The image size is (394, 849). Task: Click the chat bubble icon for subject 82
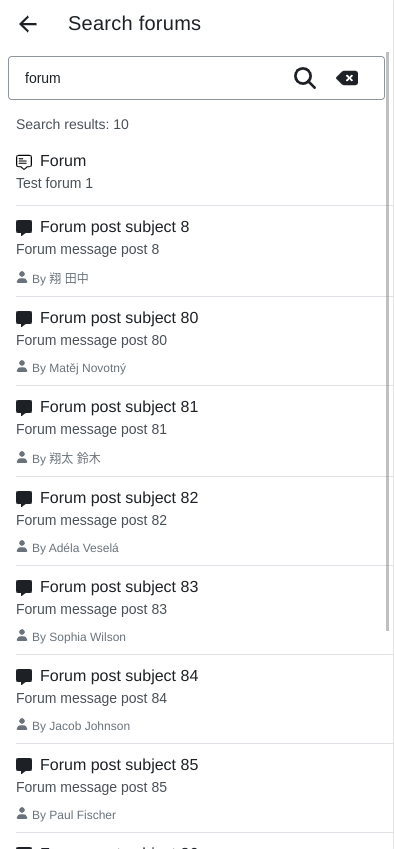24,499
